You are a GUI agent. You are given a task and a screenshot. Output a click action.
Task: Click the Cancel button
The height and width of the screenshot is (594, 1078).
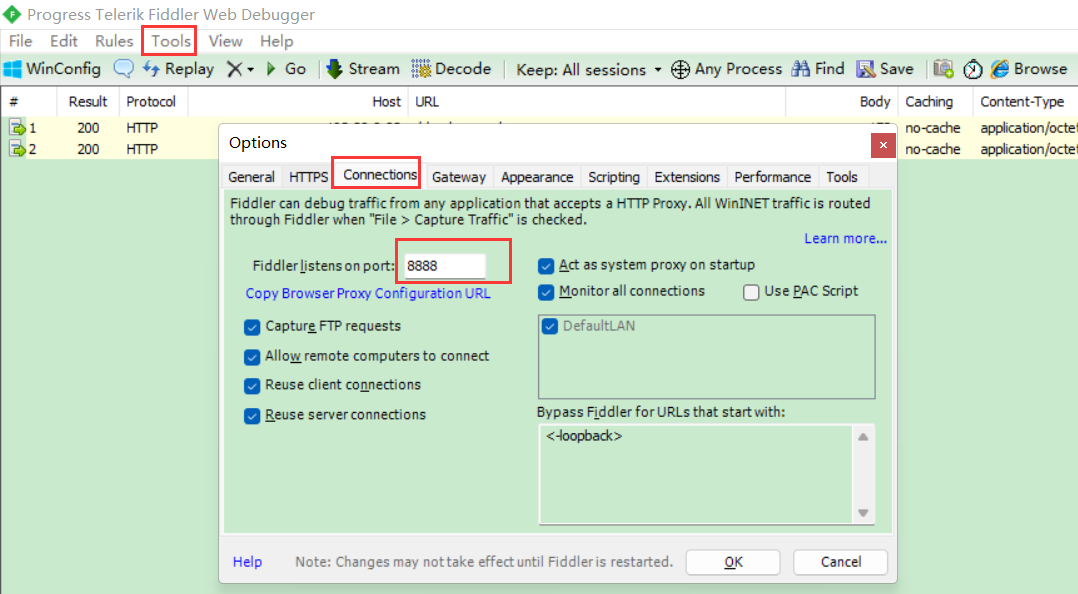point(840,562)
